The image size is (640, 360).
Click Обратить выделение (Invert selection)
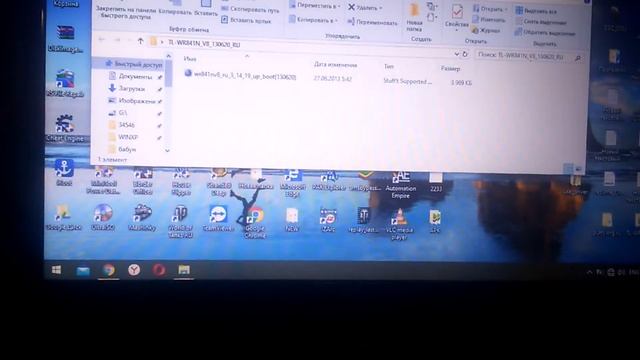(545, 33)
